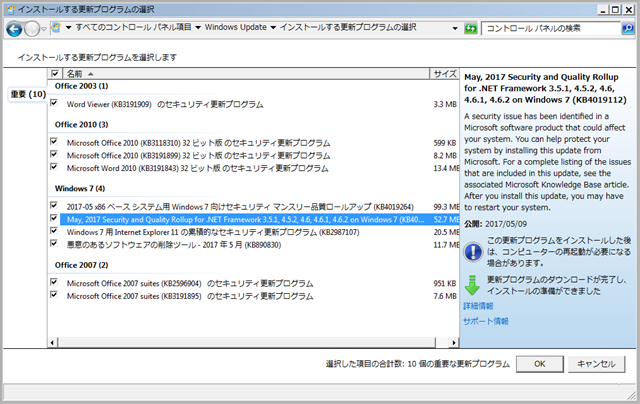
Task: Click the 3.3 MB size value
Action: (x=445, y=104)
